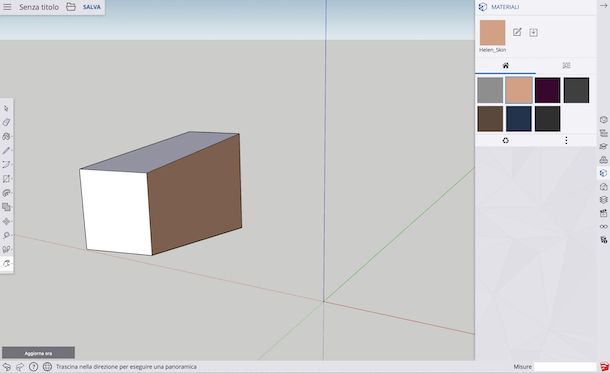
Task: Click the active Materials panel icon
Action: (603, 173)
